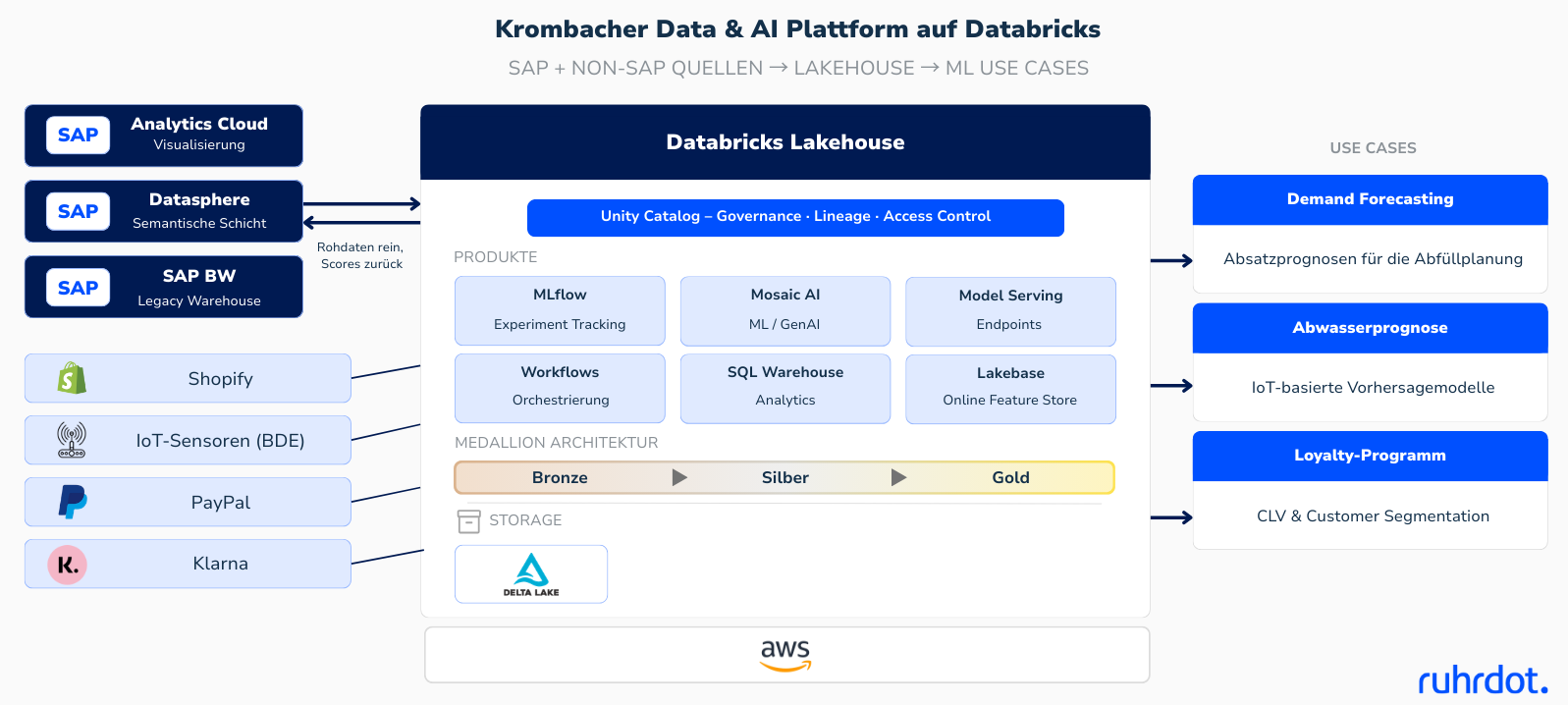Click the AWS logo
The height and width of the screenshot is (705, 1568).
pos(785,655)
